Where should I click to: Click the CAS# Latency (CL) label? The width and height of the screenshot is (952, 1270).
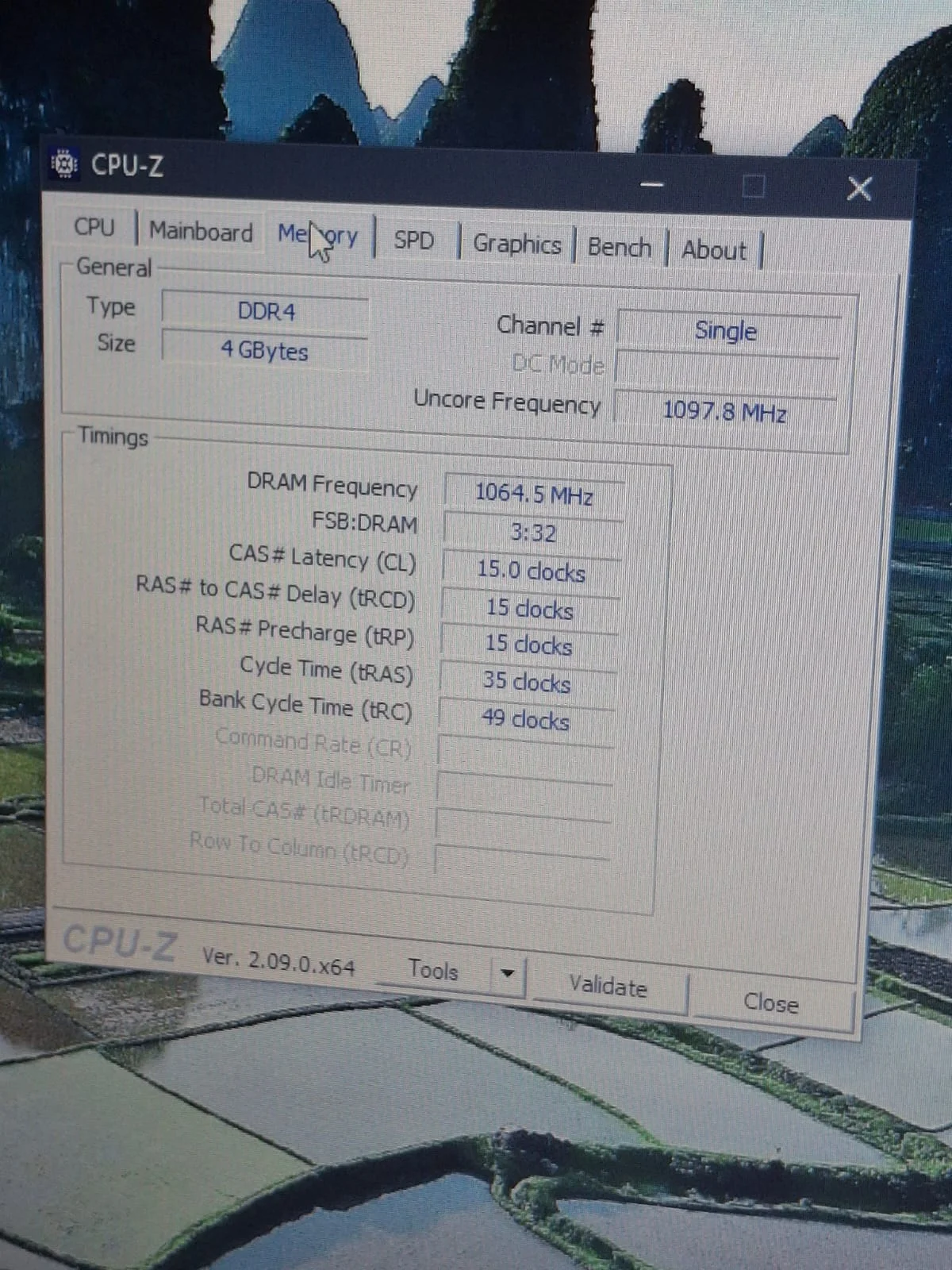pos(322,558)
